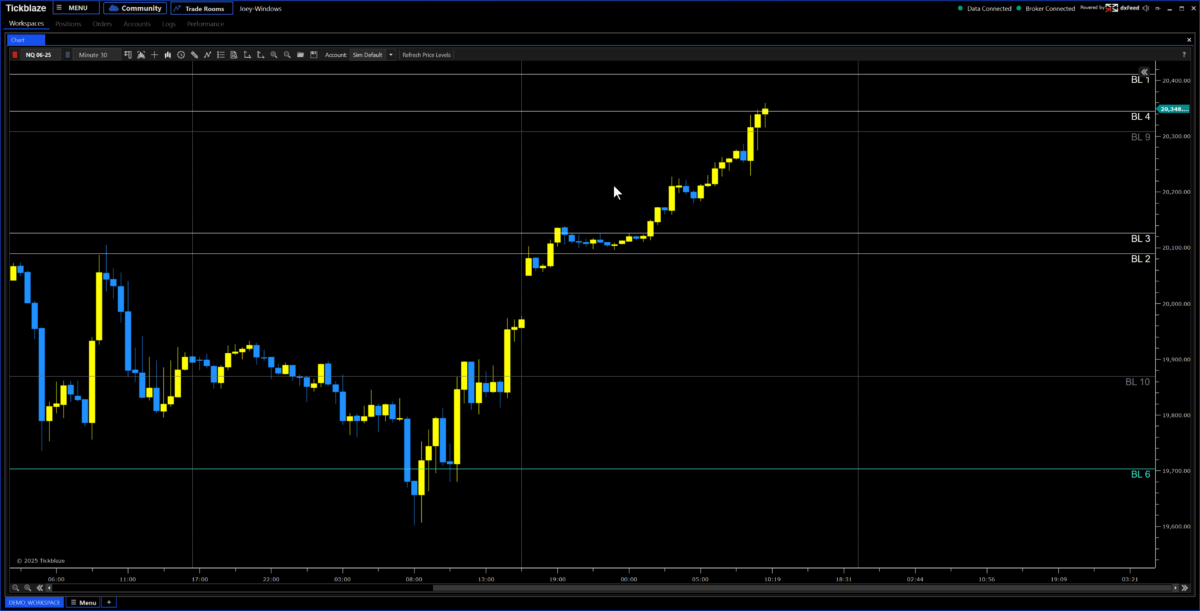Image resolution: width=1200 pixels, height=611 pixels.
Task: Open the main MENU dropdown
Action: [76, 8]
